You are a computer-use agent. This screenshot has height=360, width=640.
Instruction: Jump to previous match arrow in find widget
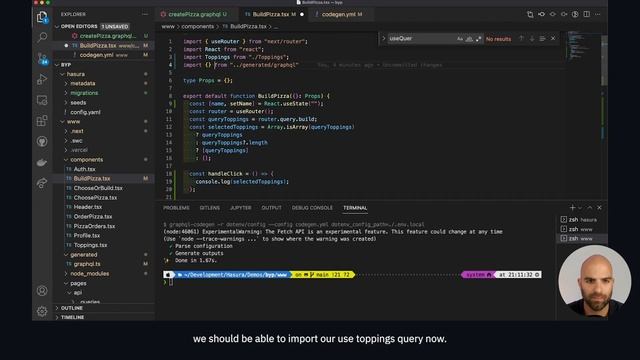[521, 39]
